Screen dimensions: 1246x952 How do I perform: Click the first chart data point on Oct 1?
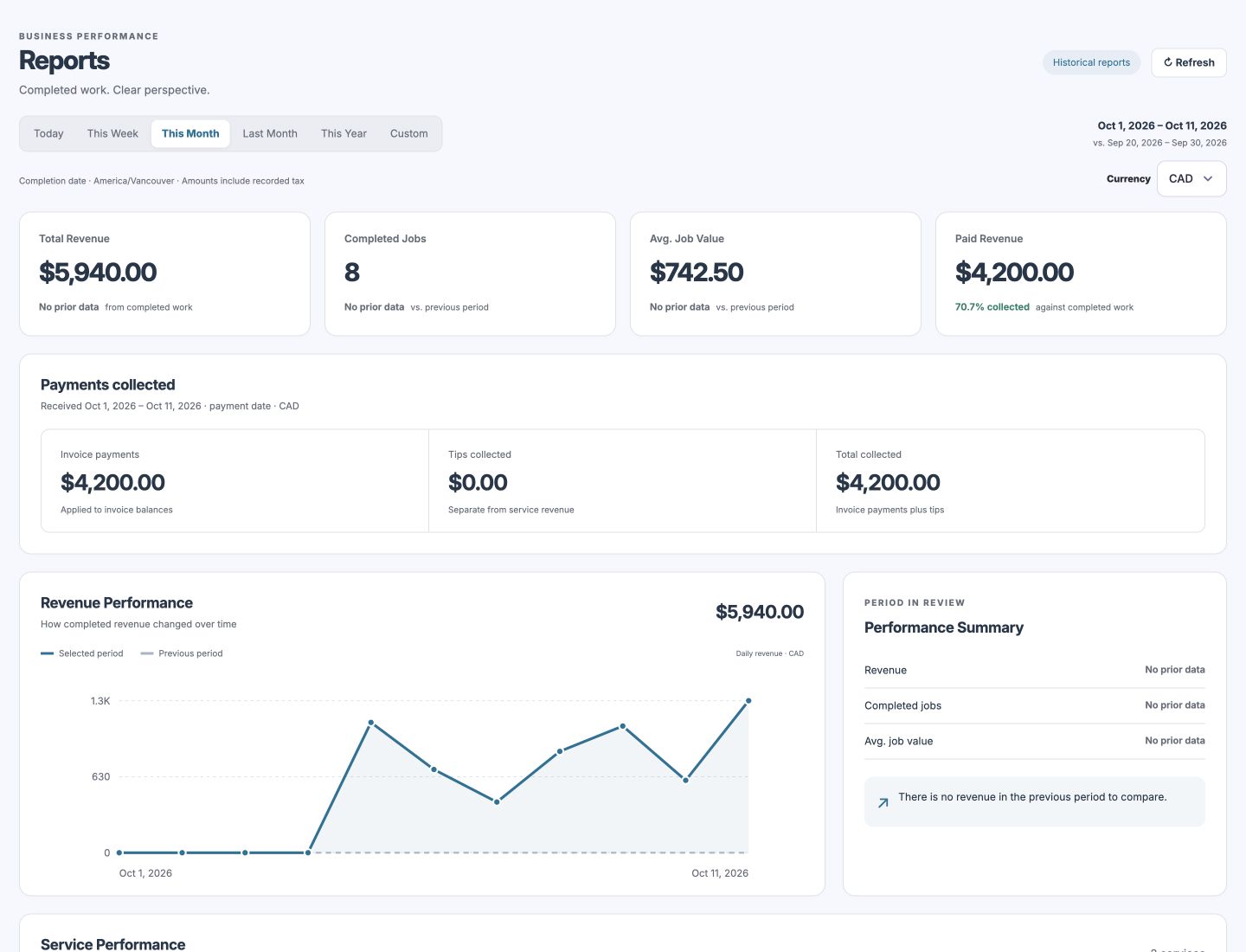point(119,852)
